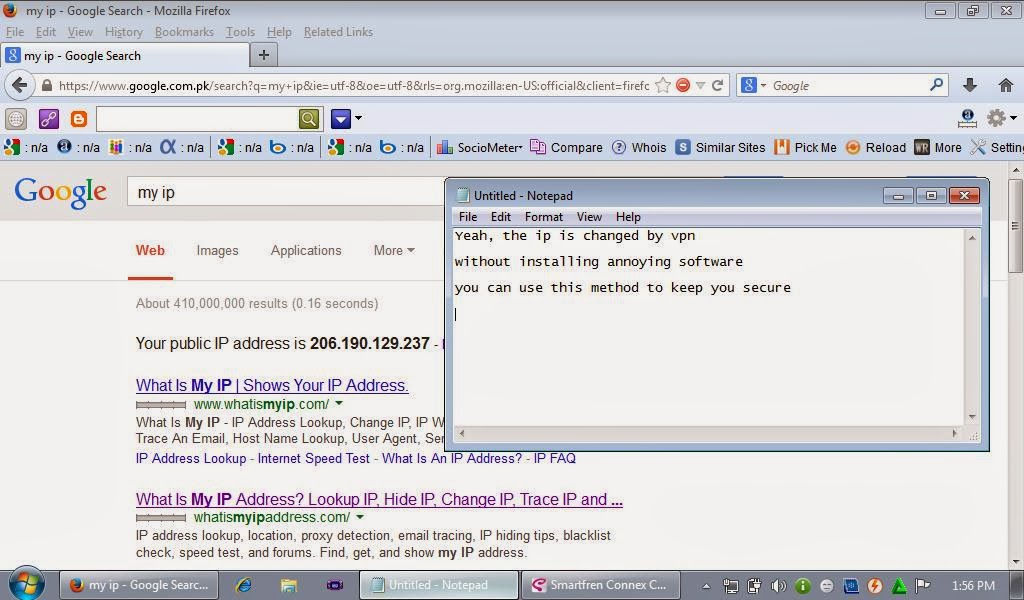Expand whatismyipaddress.com result dropdown arrow
This screenshot has width=1024, height=600.
360,517
